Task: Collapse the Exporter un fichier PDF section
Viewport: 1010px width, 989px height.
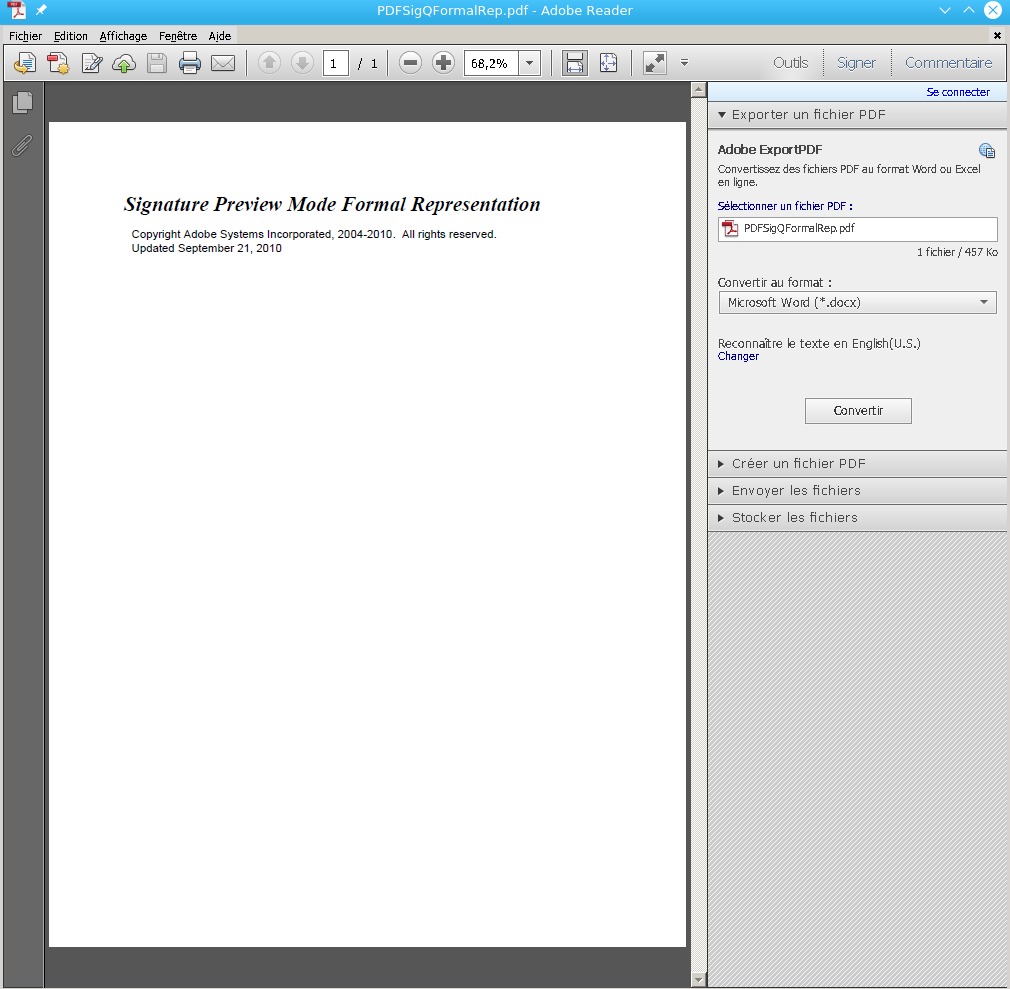Action: tap(857, 115)
